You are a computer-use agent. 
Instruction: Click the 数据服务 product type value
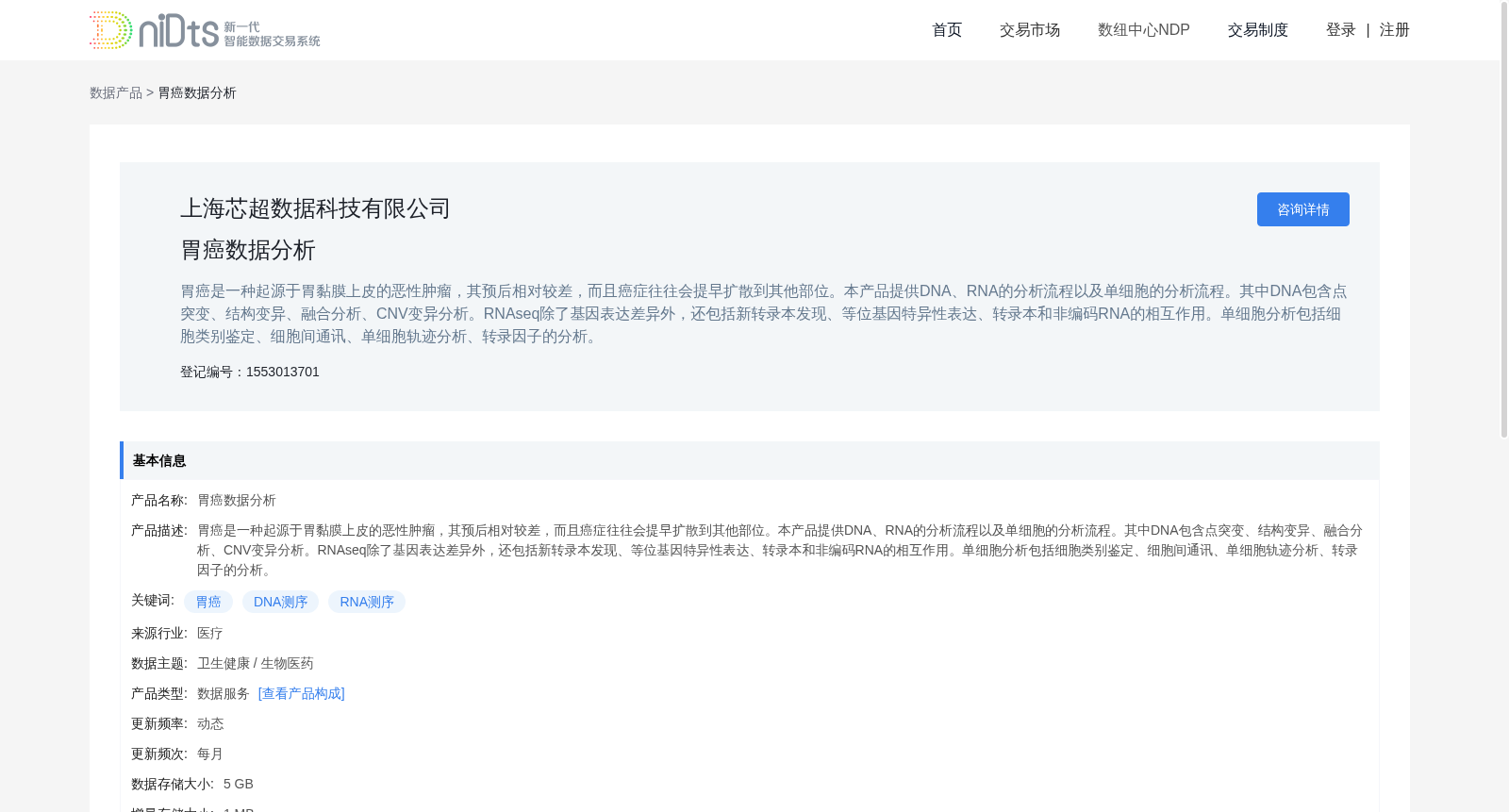pos(224,693)
